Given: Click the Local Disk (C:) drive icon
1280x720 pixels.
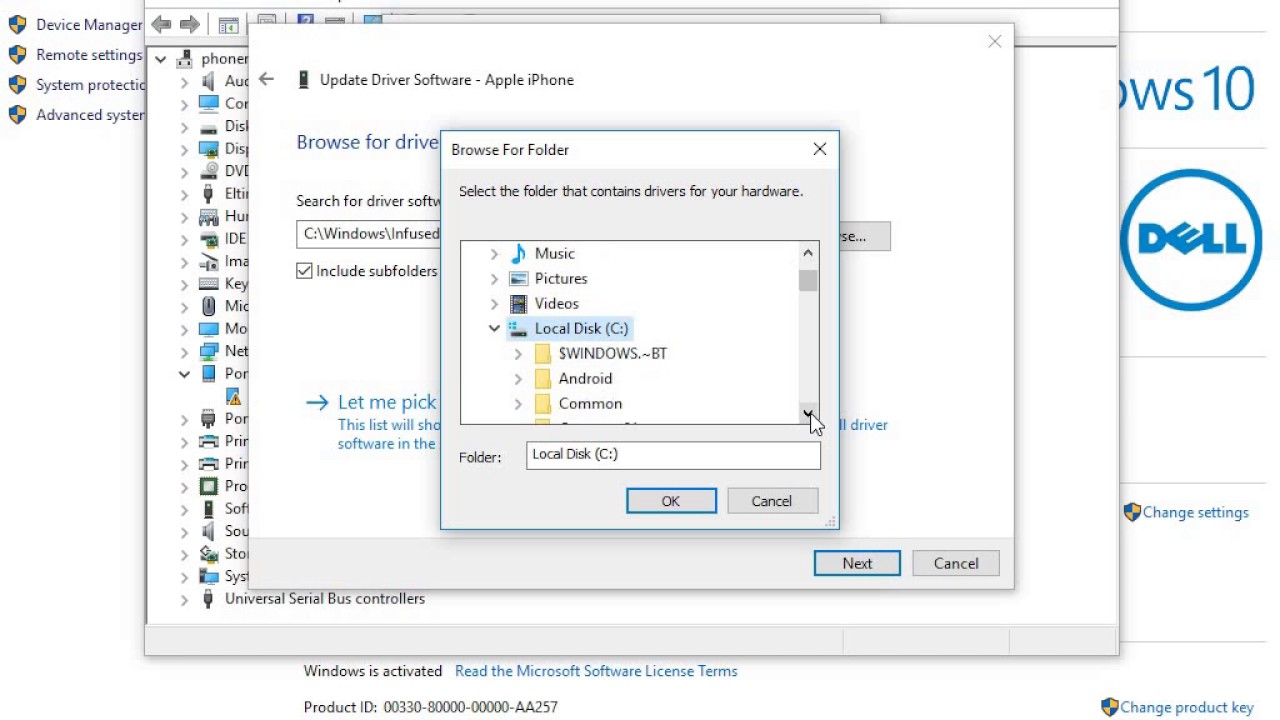Looking at the screenshot, I should [x=518, y=329].
